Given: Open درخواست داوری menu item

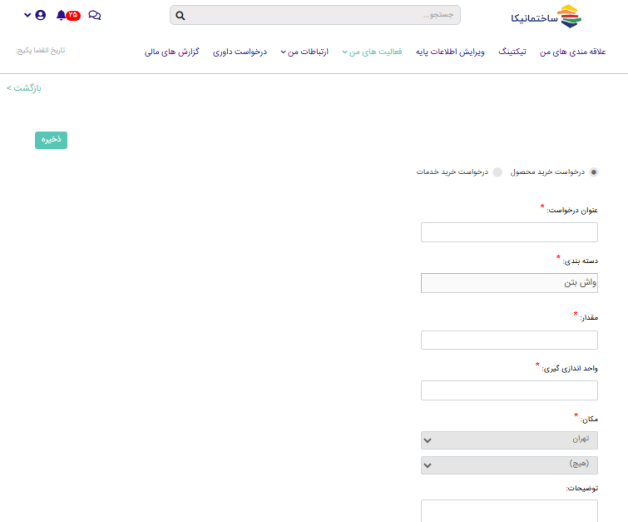Looking at the screenshot, I should point(240,52).
